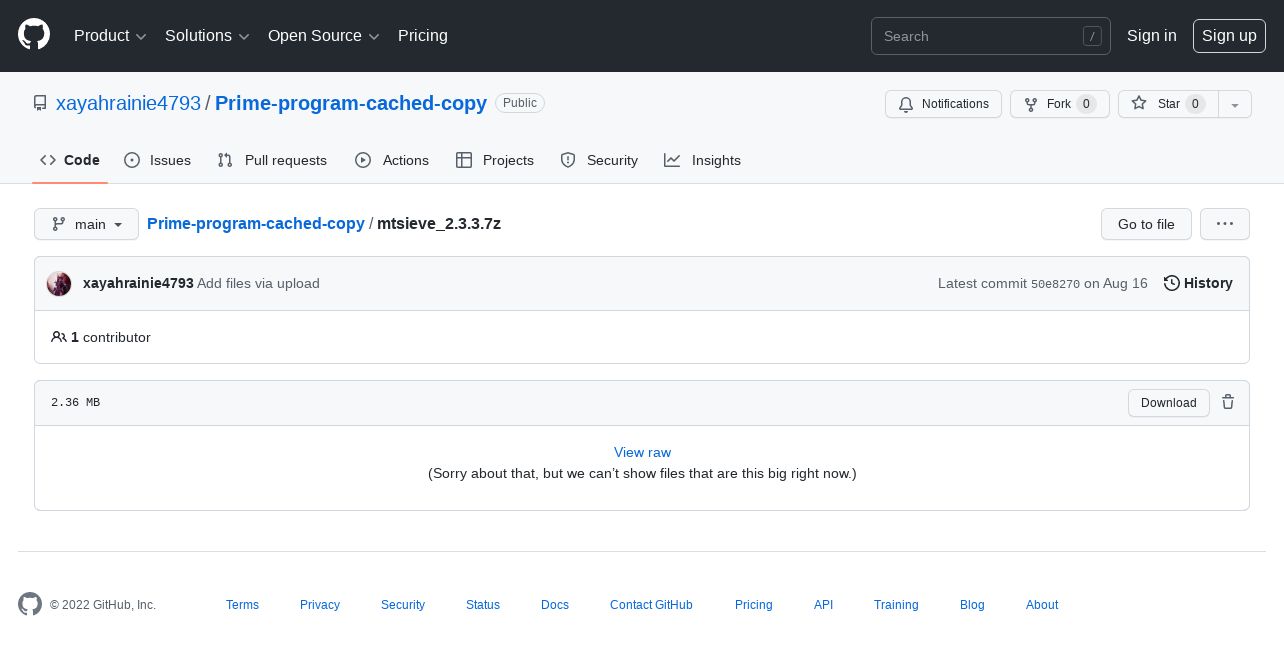Fork this repository
Screen dimensions: 1284x666
1059,104
